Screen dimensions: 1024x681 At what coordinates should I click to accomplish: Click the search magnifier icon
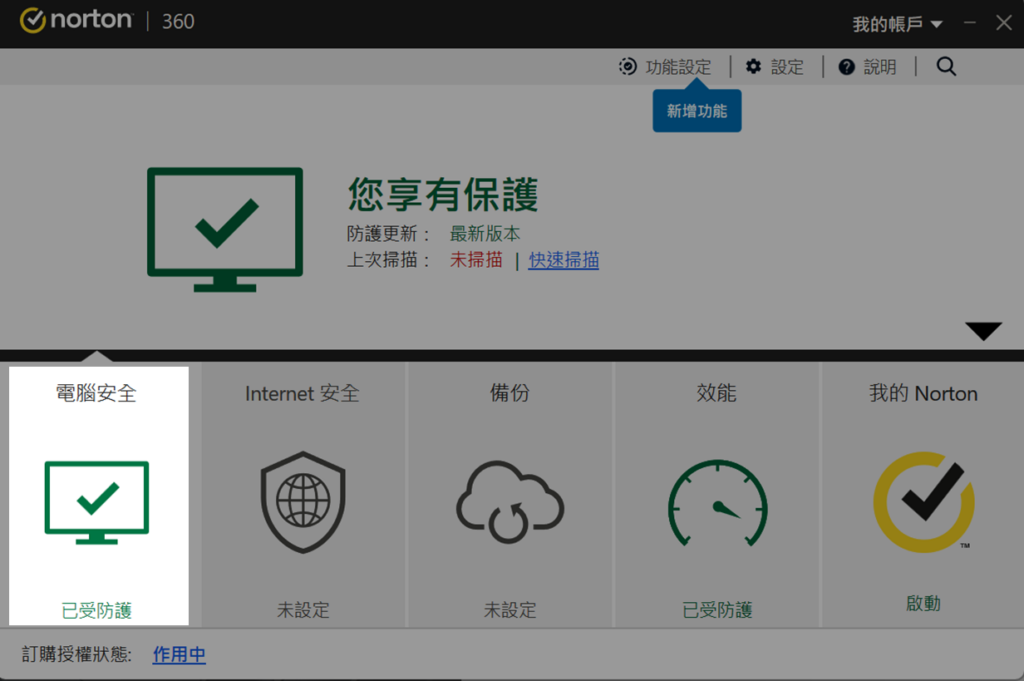[x=946, y=66]
